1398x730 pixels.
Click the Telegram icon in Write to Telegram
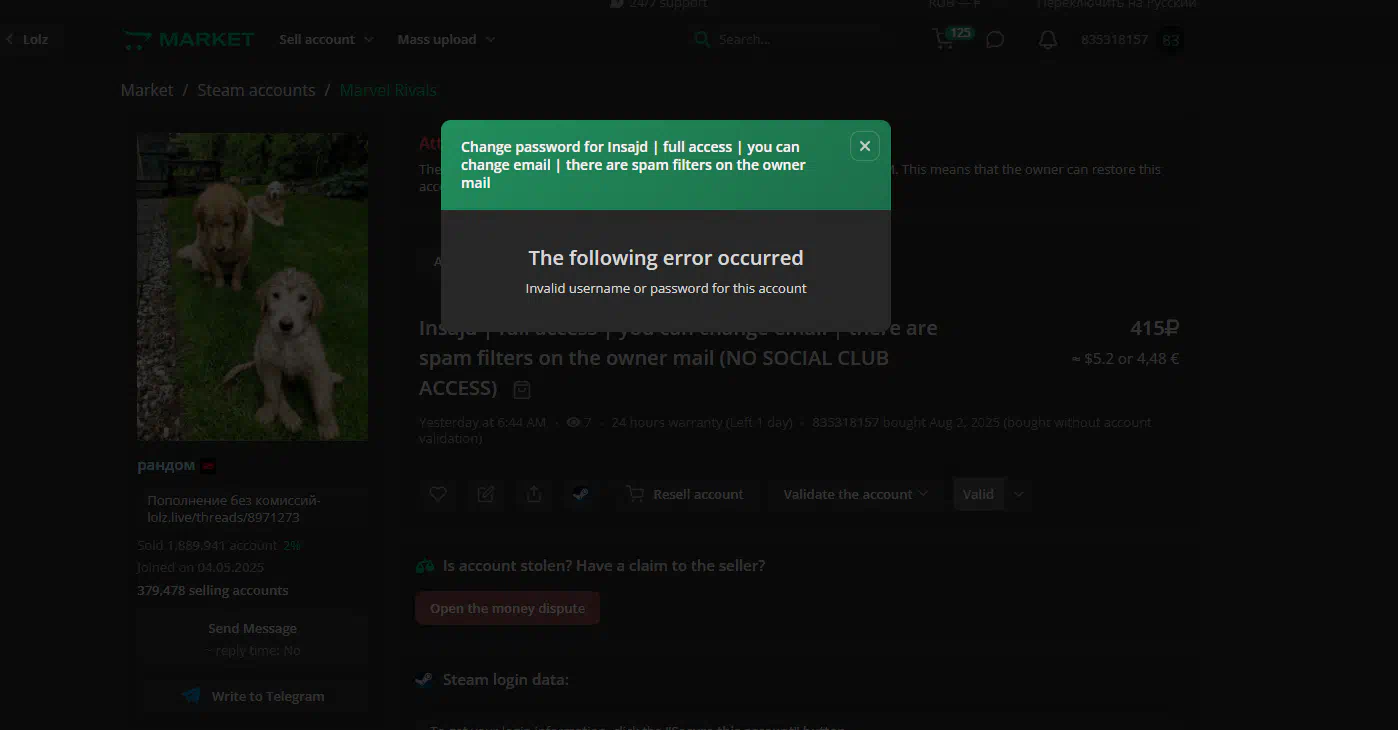coord(191,696)
